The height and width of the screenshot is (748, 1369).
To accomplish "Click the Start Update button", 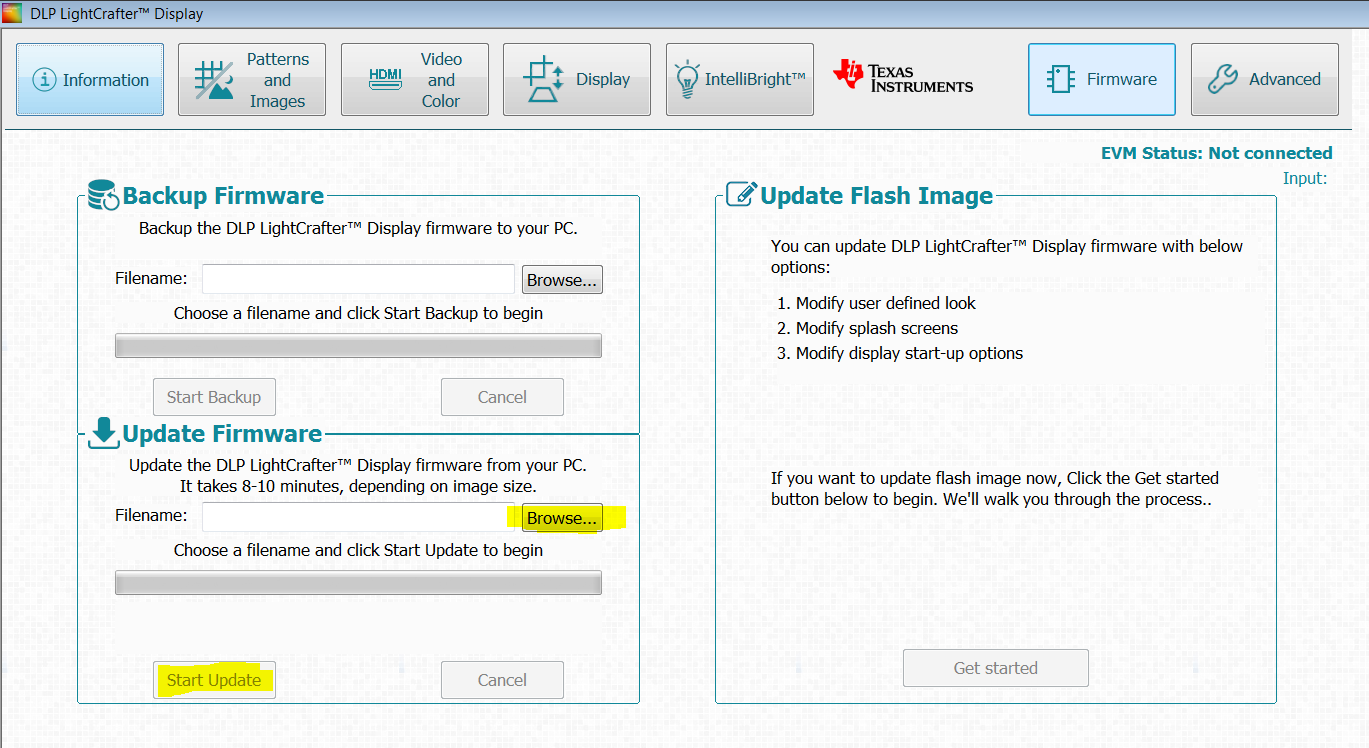I will click(214, 680).
